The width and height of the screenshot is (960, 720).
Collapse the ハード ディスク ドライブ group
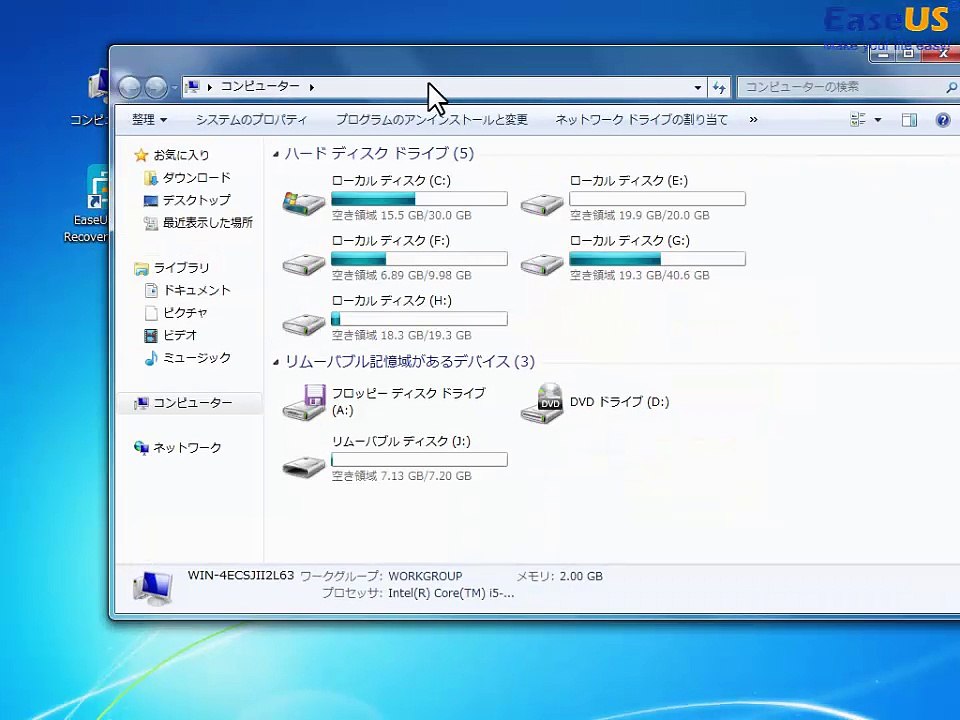click(x=276, y=154)
